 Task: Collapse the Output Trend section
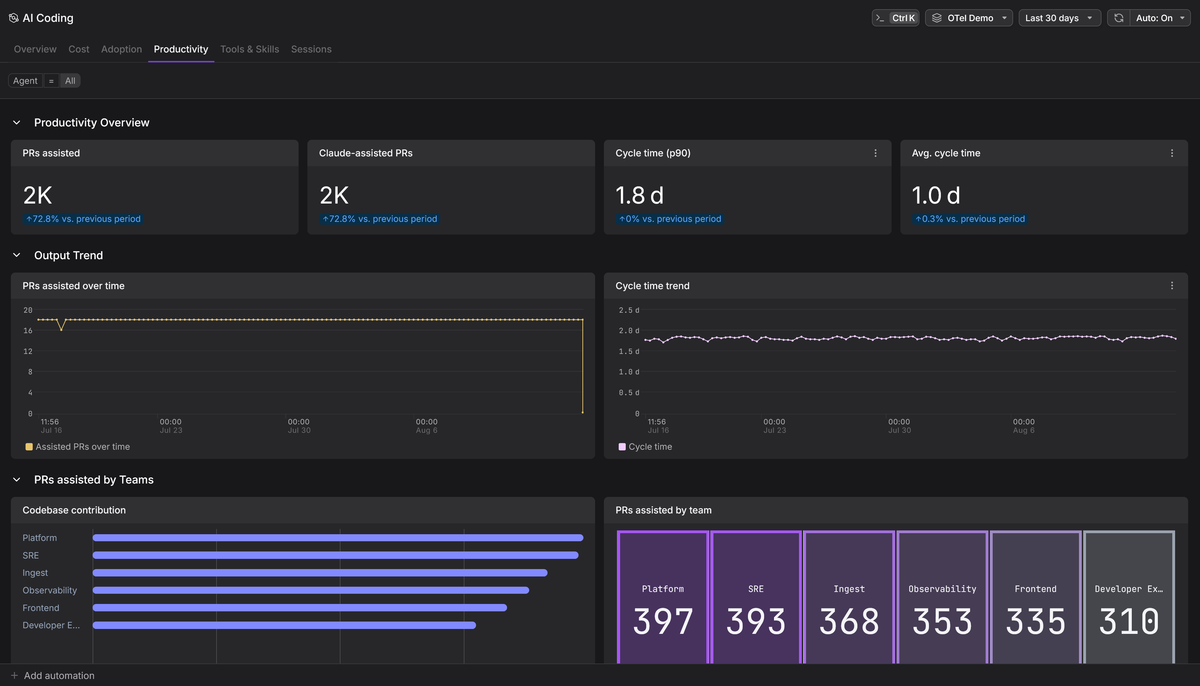tap(16, 256)
